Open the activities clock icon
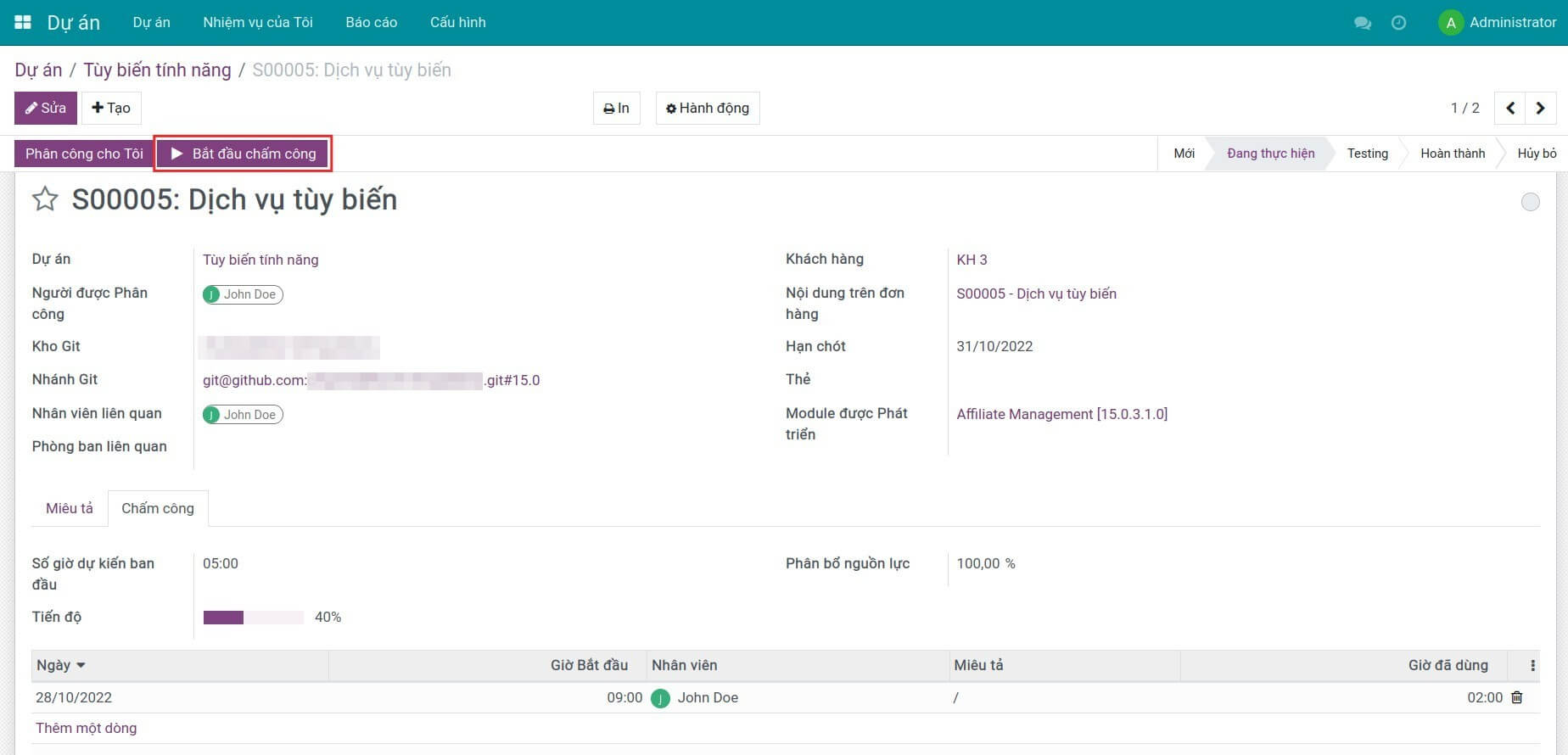This screenshot has height=755, width=1568. [x=1398, y=23]
